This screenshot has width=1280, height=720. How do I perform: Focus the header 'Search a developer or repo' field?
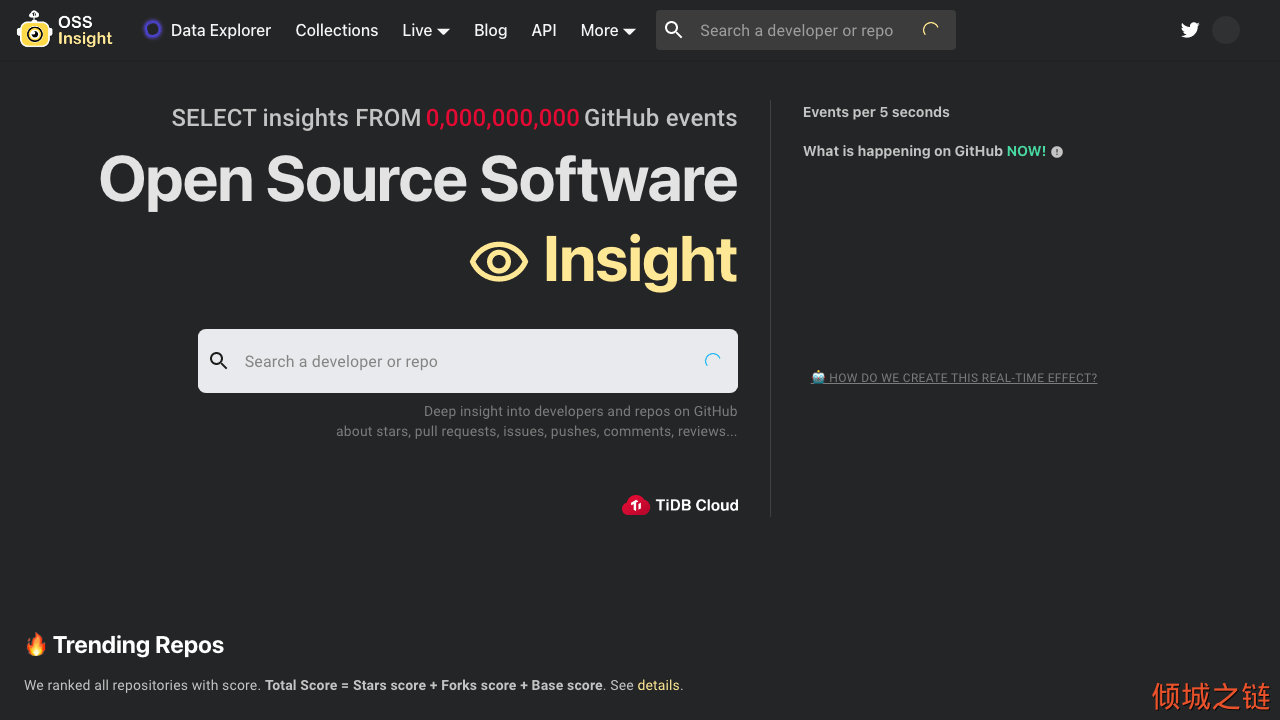click(x=806, y=30)
